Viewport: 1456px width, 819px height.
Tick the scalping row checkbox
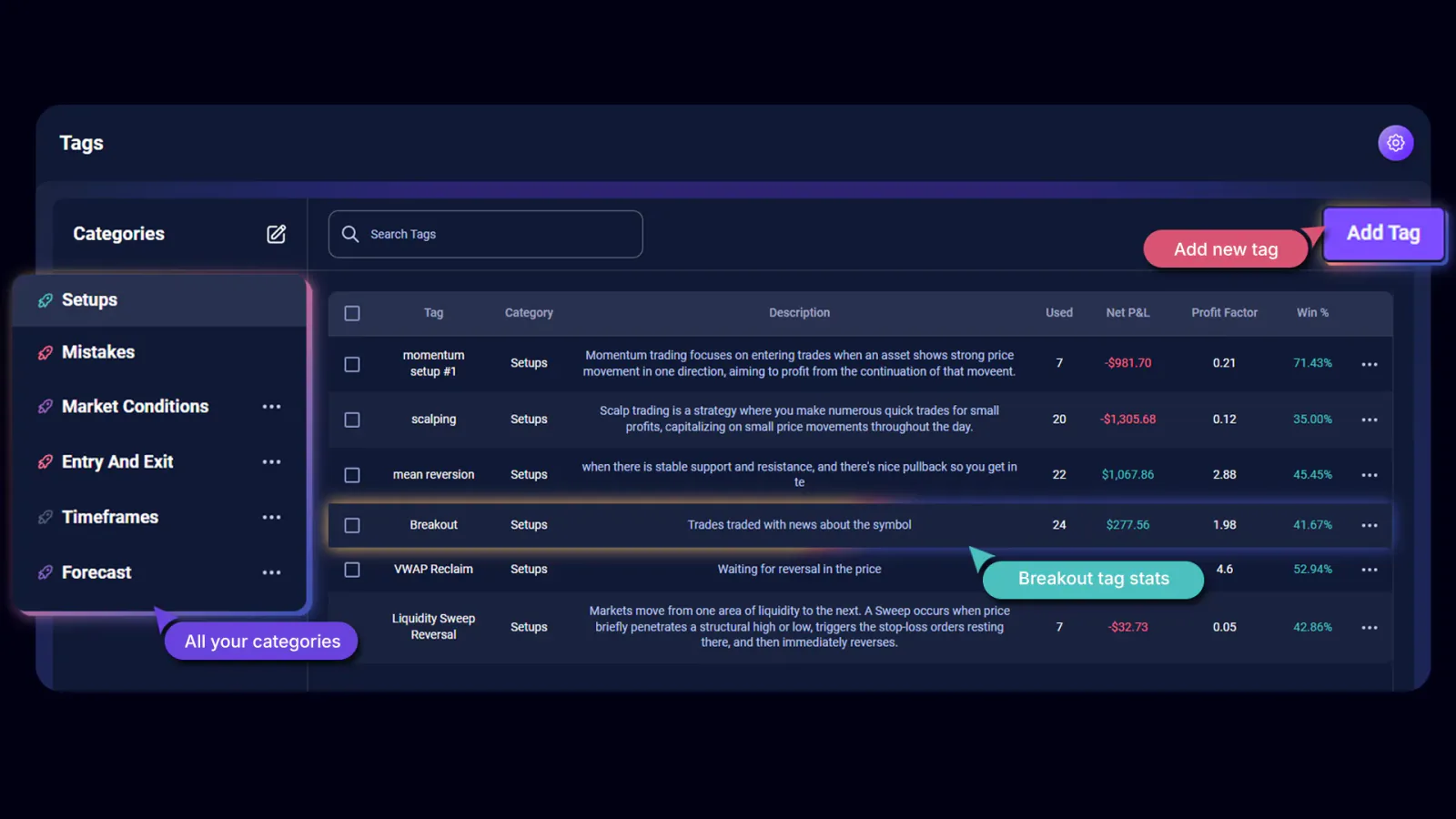point(352,420)
